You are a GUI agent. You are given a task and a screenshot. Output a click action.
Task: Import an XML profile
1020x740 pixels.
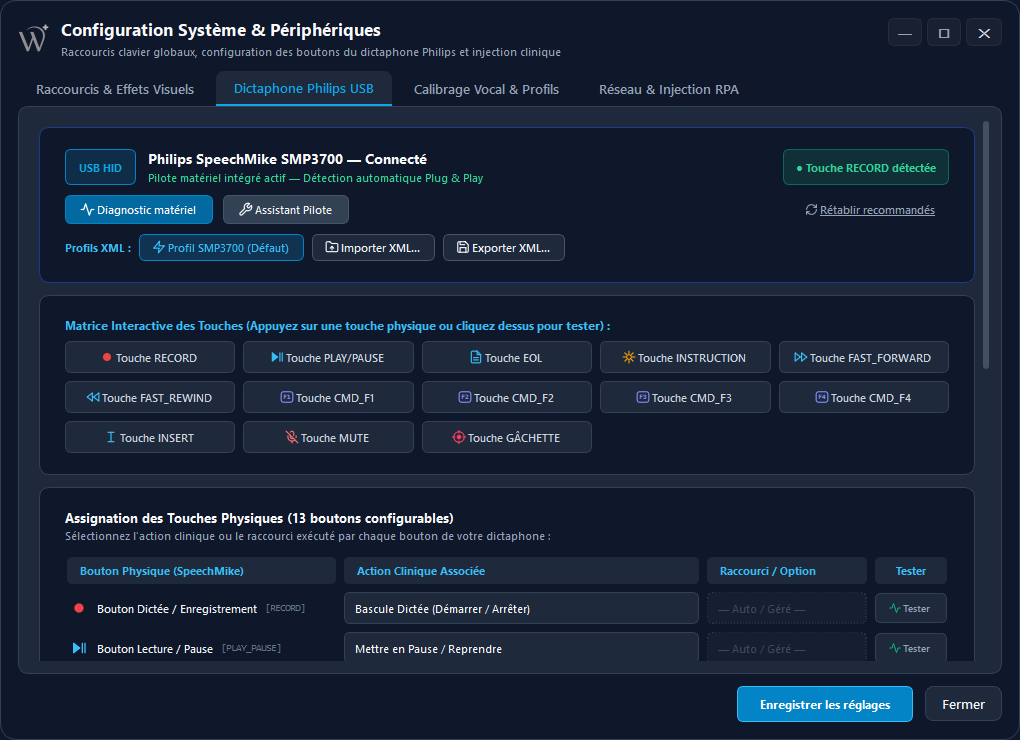click(373, 248)
